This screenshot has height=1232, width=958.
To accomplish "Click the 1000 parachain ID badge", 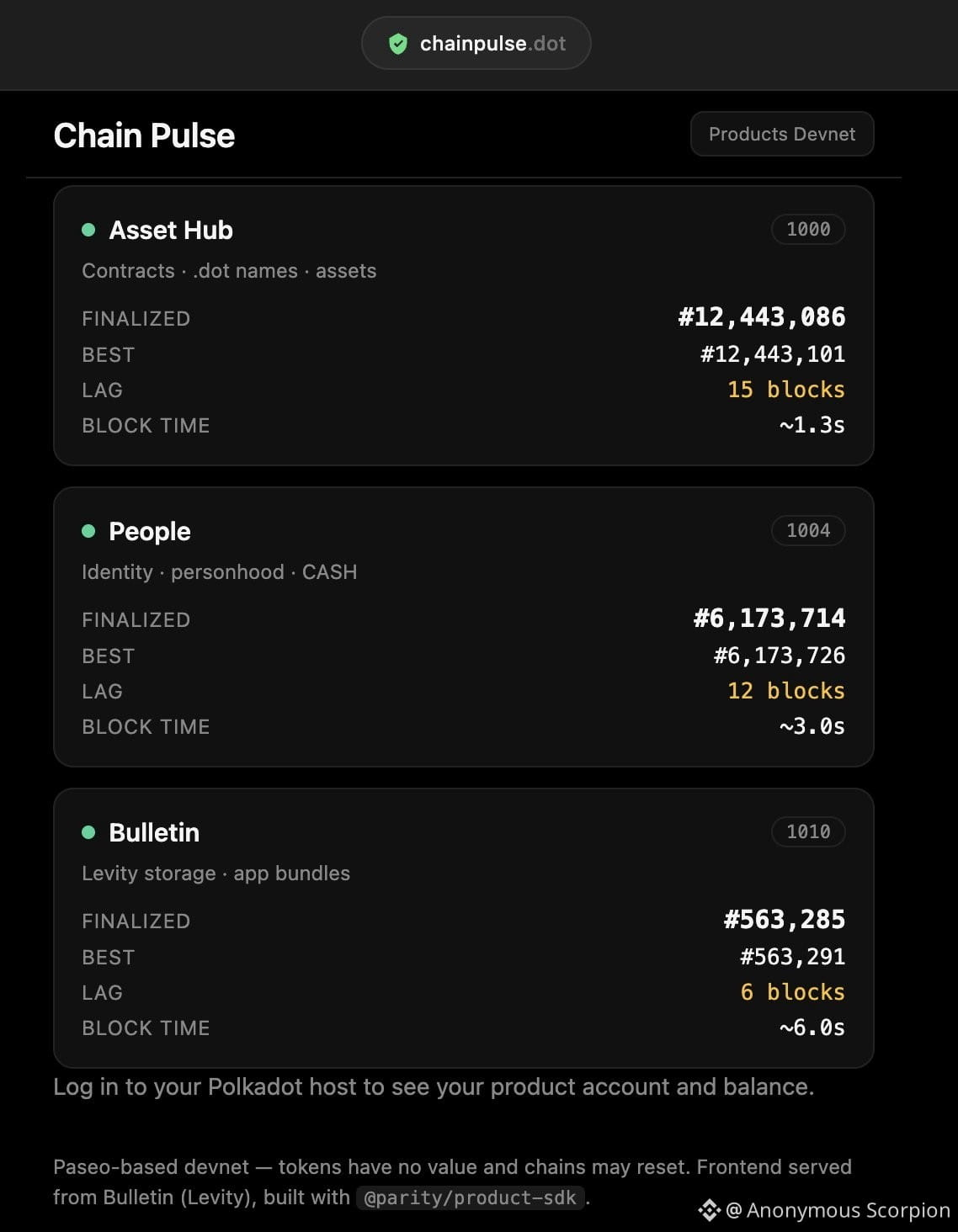I will pos(808,229).
